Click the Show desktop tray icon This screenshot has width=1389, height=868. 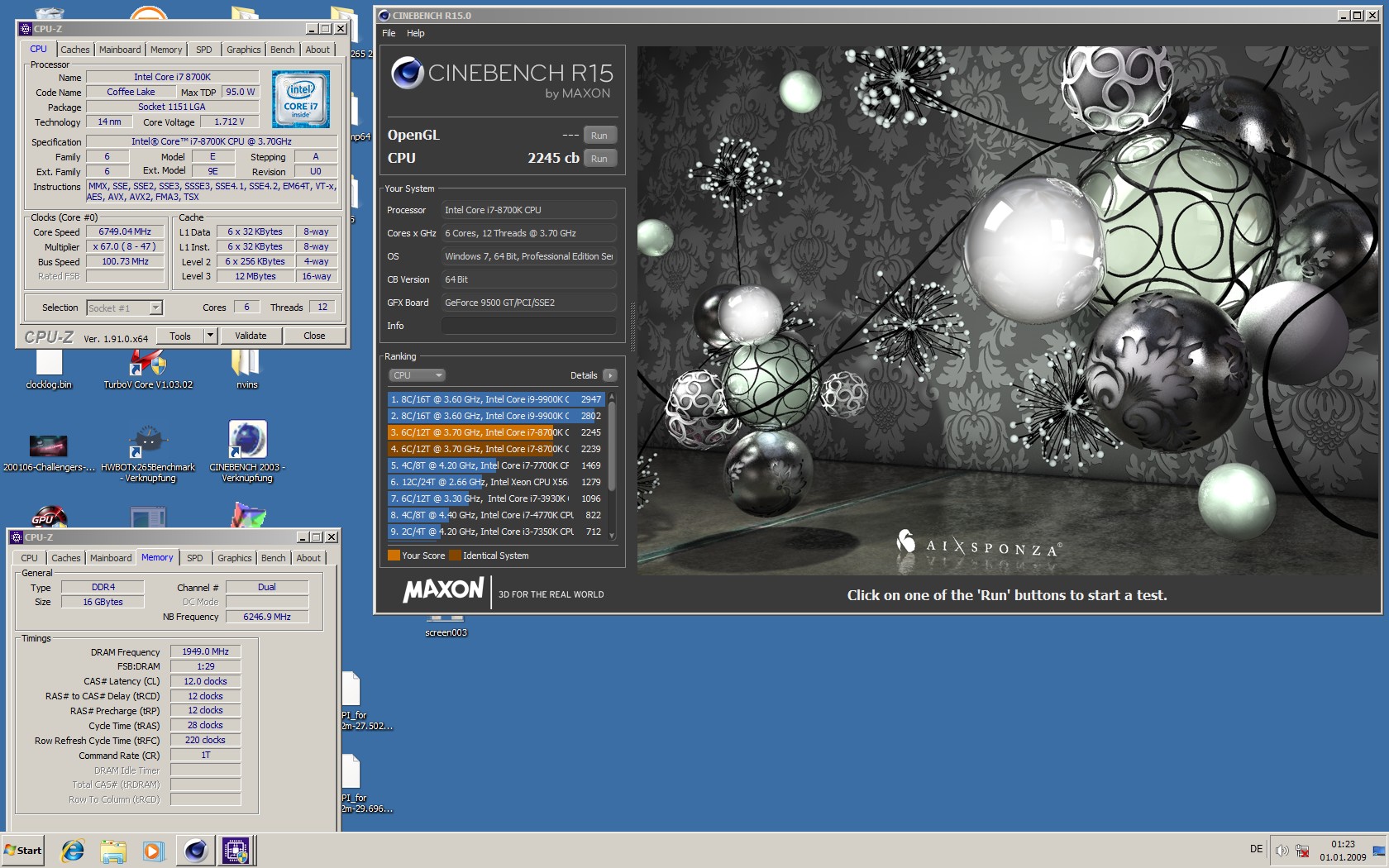1379,851
